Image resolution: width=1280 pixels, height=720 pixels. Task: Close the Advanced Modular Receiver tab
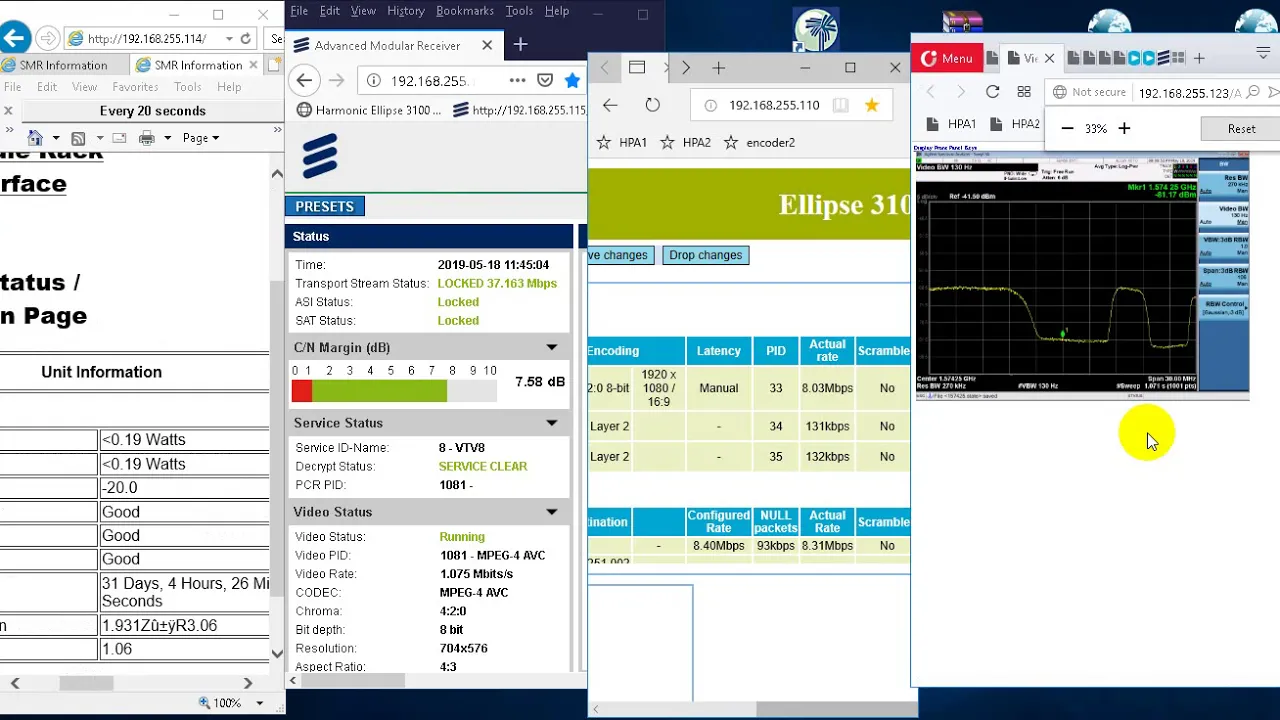pos(487,45)
